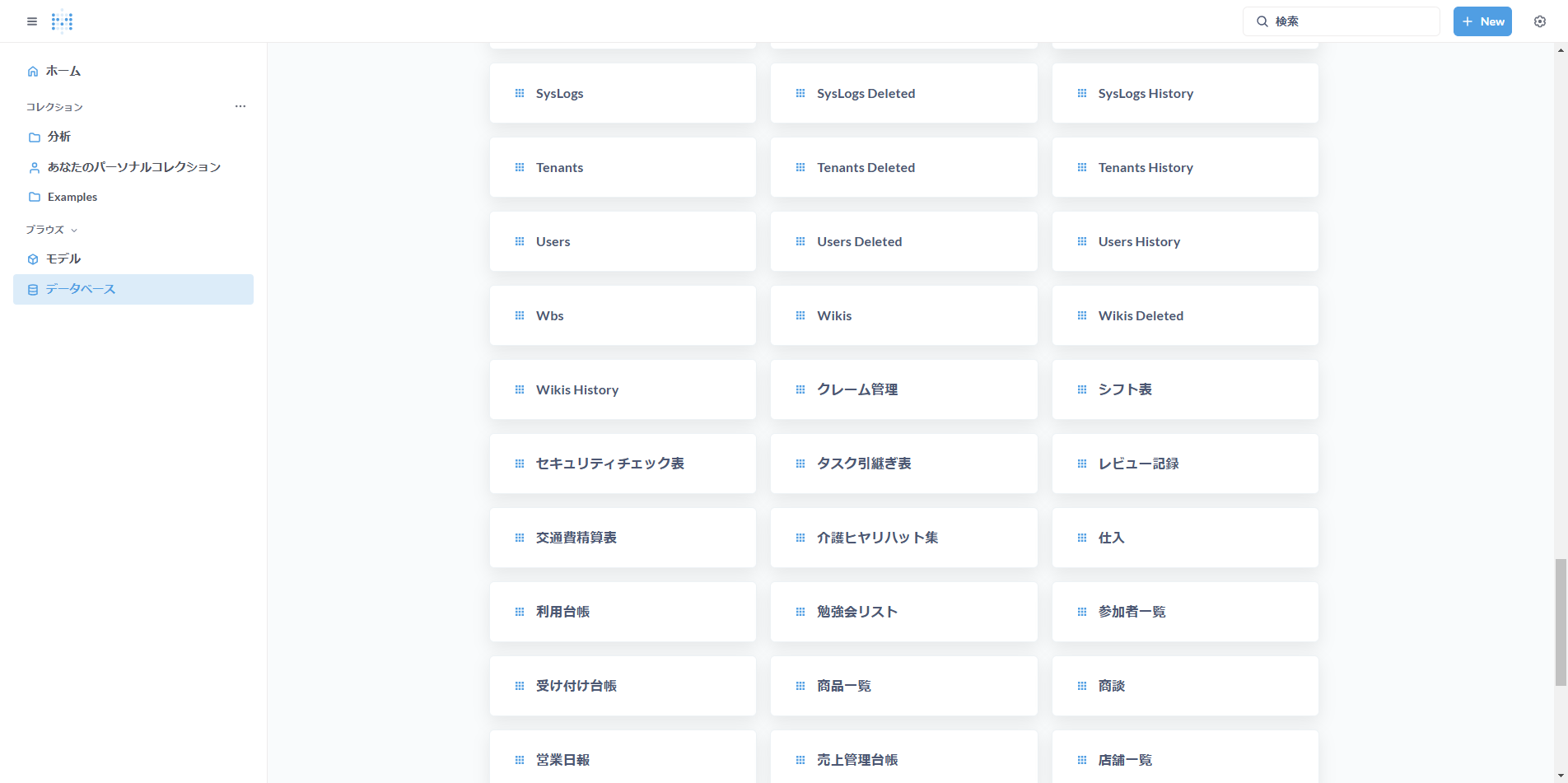Click the table icon beside Users History

click(x=1082, y=242)
